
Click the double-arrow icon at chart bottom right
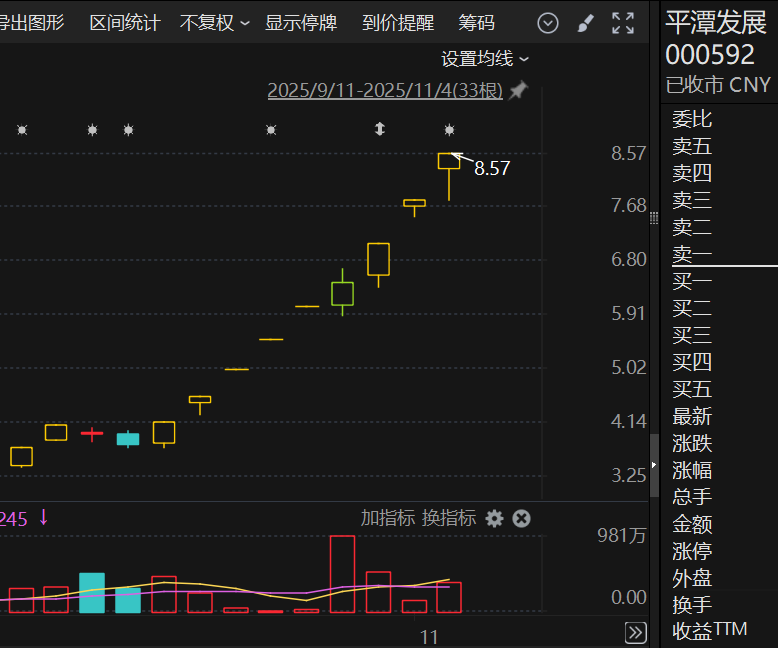[x=635, y=632]
